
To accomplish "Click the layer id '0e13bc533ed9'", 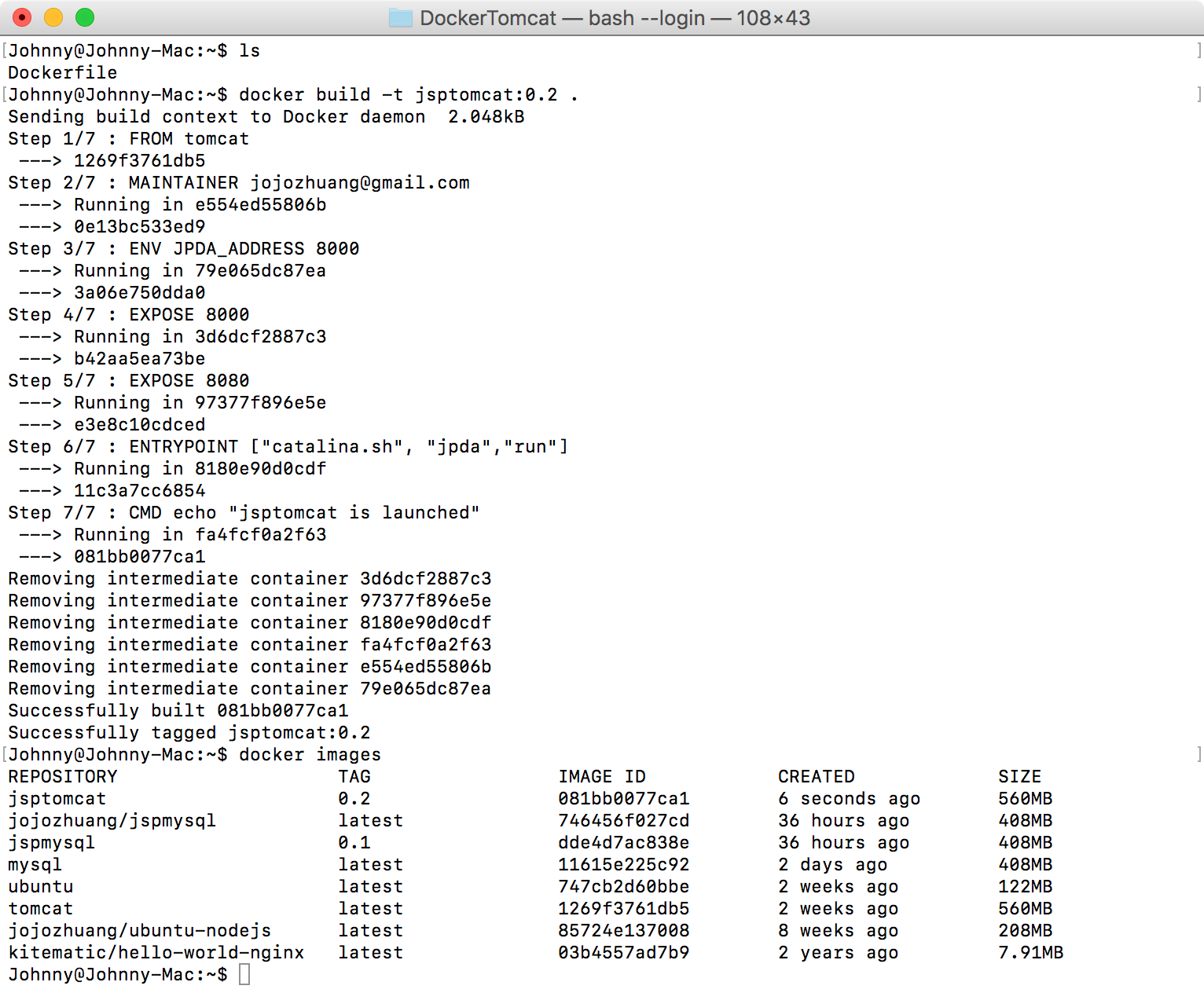I will coord(140,226).
